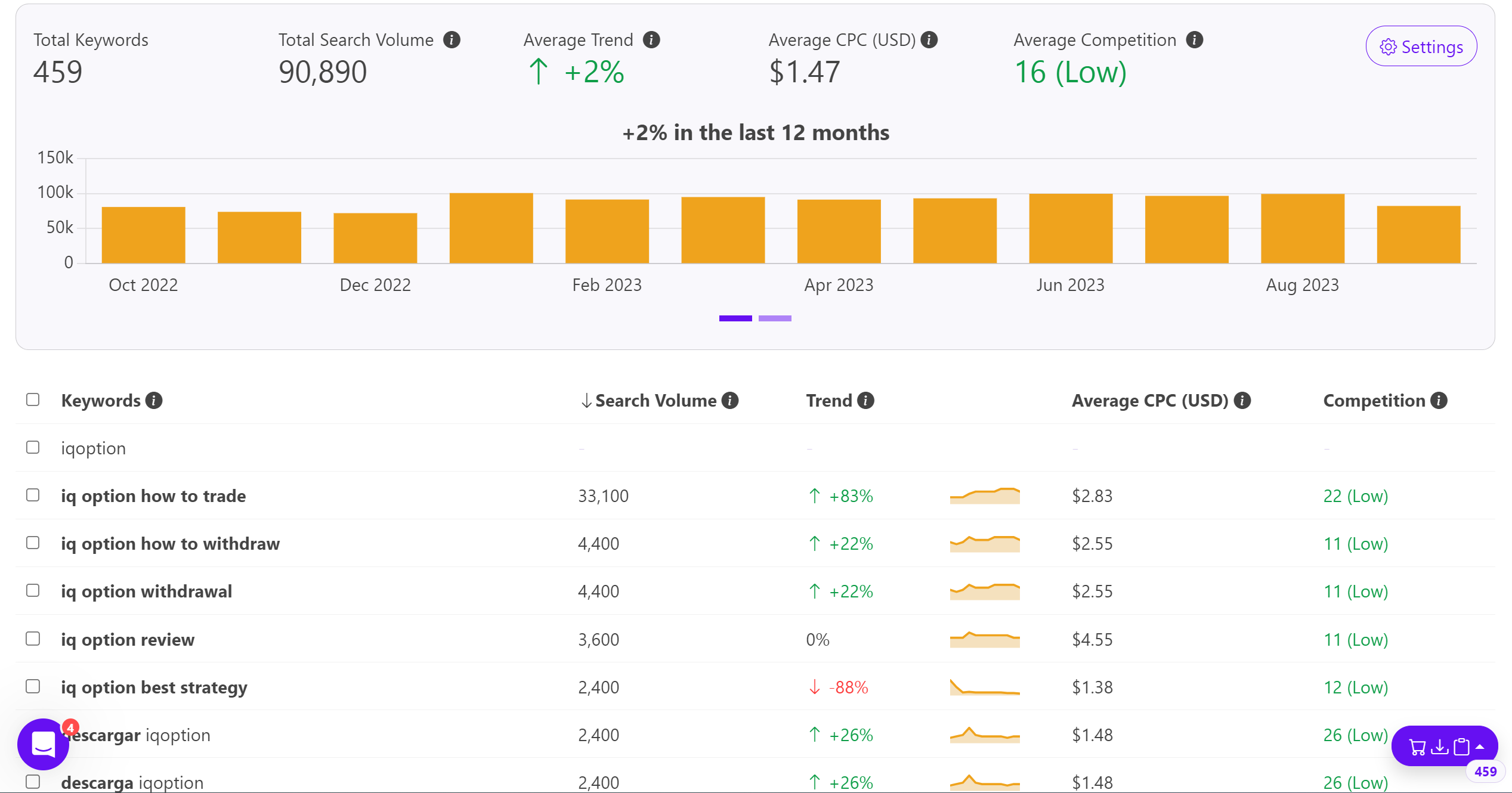Image resolution: width=1512 pixels, height=793 pixels.
Task: Click keyword 'iq option how to trade'
Action: (x=153, y=496)
